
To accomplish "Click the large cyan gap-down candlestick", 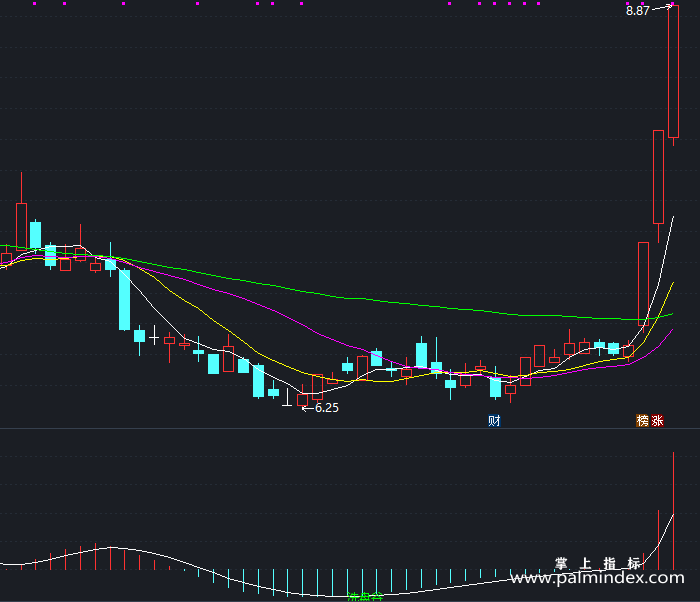I will point(125,300).
